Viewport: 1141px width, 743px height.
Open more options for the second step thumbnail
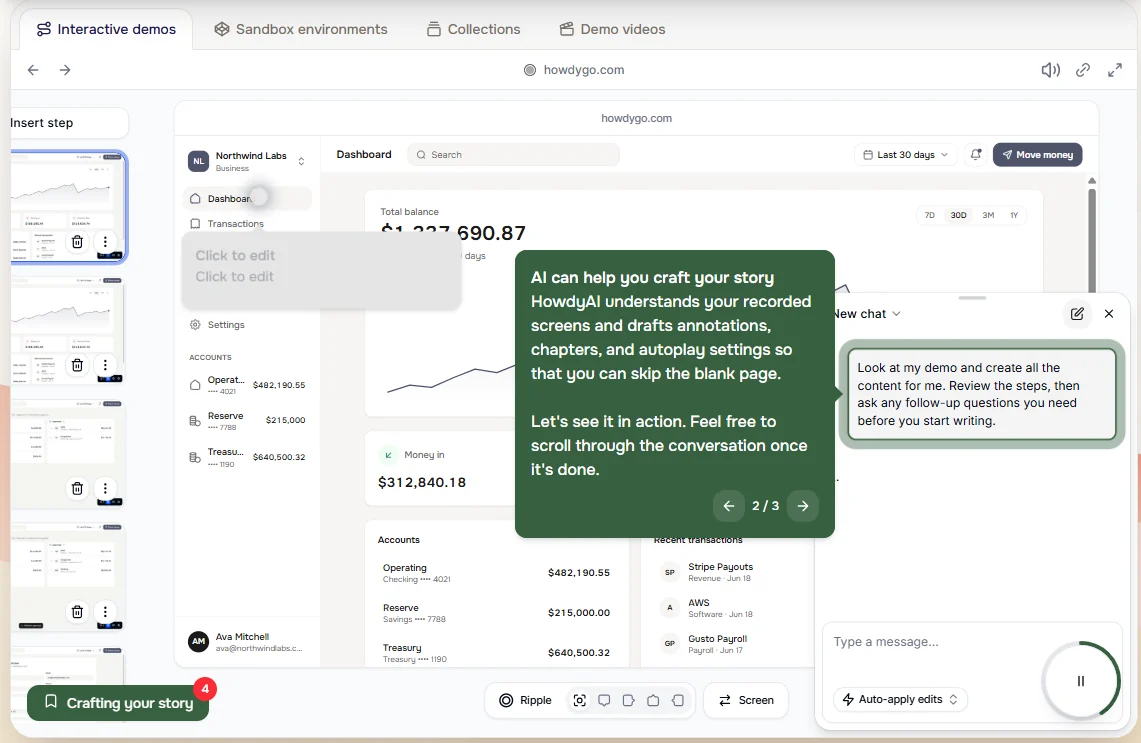click(105, 365)
